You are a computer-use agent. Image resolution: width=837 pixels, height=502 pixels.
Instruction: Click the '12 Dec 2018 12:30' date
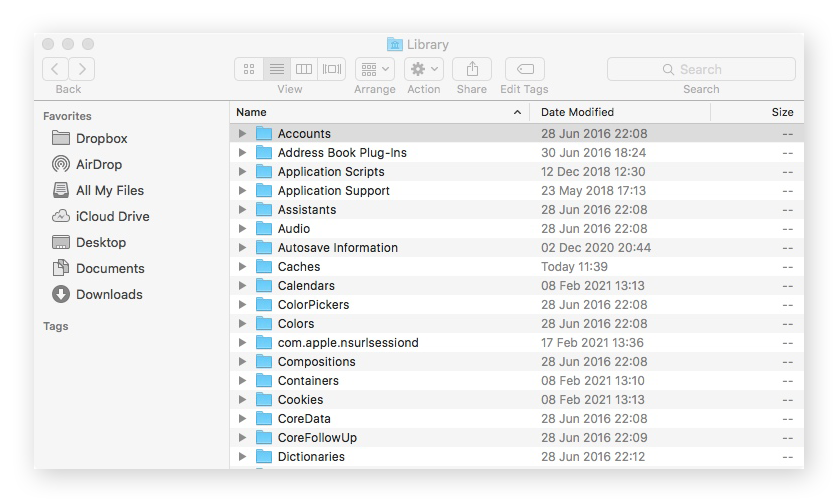(x=593, y=171)
